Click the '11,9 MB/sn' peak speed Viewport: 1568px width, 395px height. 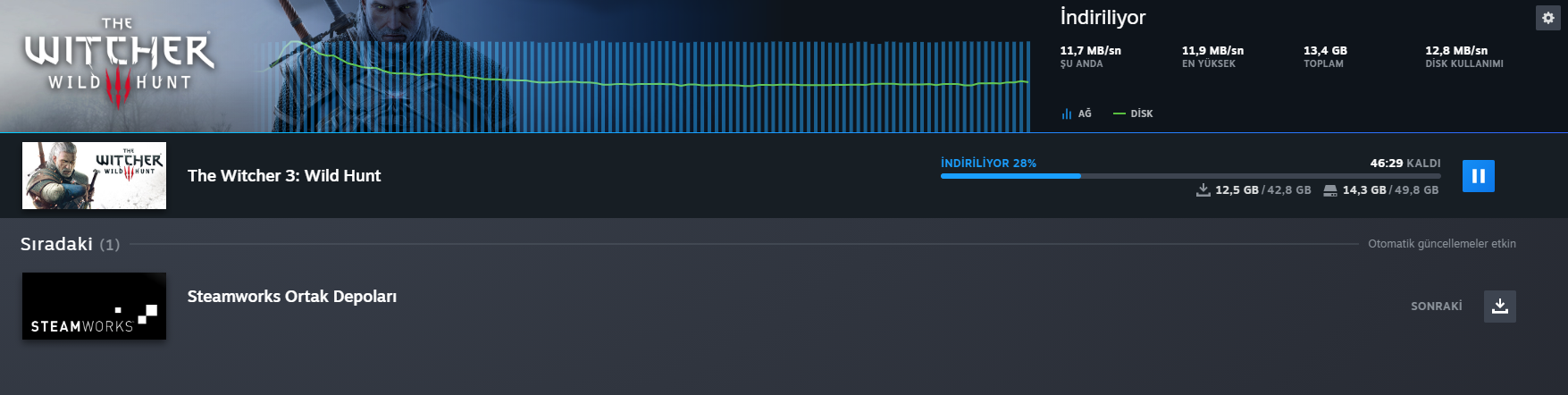pyautogui.click(x=1212, y=51)
